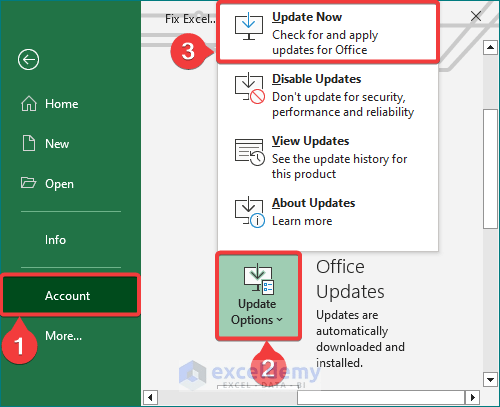Click the Update Options monitor icon
500x407 pixels.
click(259, 279)
